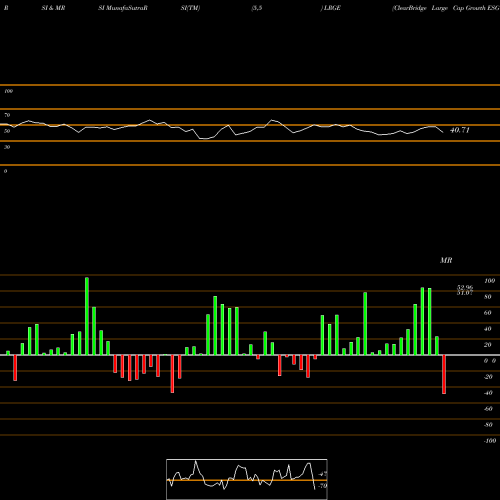Click the RSI axis label "30"
Viewport: 500px width, 500px height.
pyautogui.click(x=7, y=147)
